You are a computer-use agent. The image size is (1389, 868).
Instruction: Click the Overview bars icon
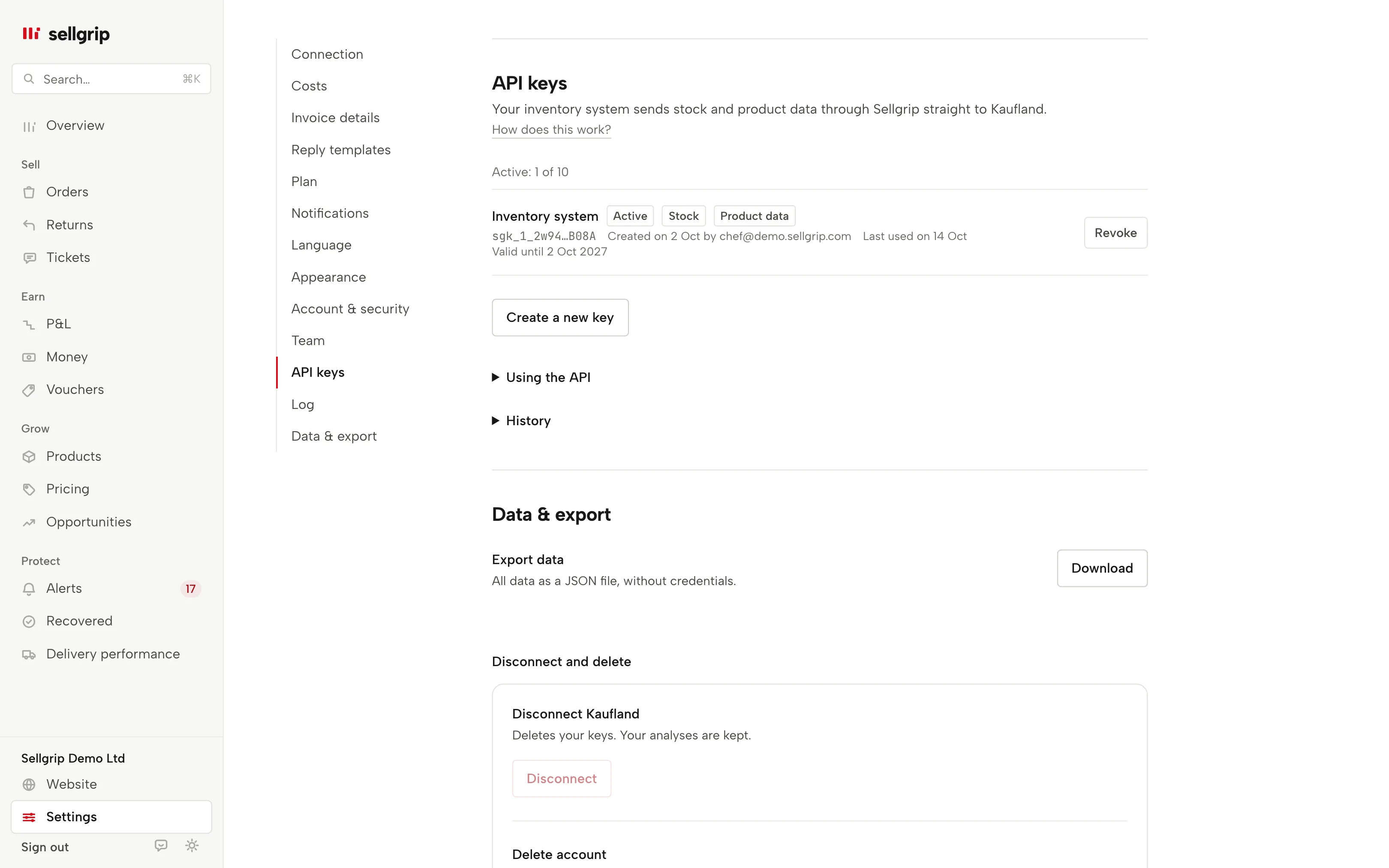coord(29,126)
